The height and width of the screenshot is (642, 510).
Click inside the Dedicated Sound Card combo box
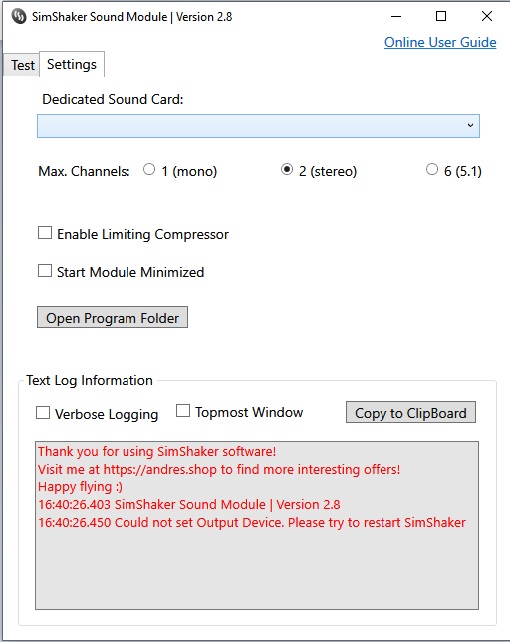tap(258, 126)
